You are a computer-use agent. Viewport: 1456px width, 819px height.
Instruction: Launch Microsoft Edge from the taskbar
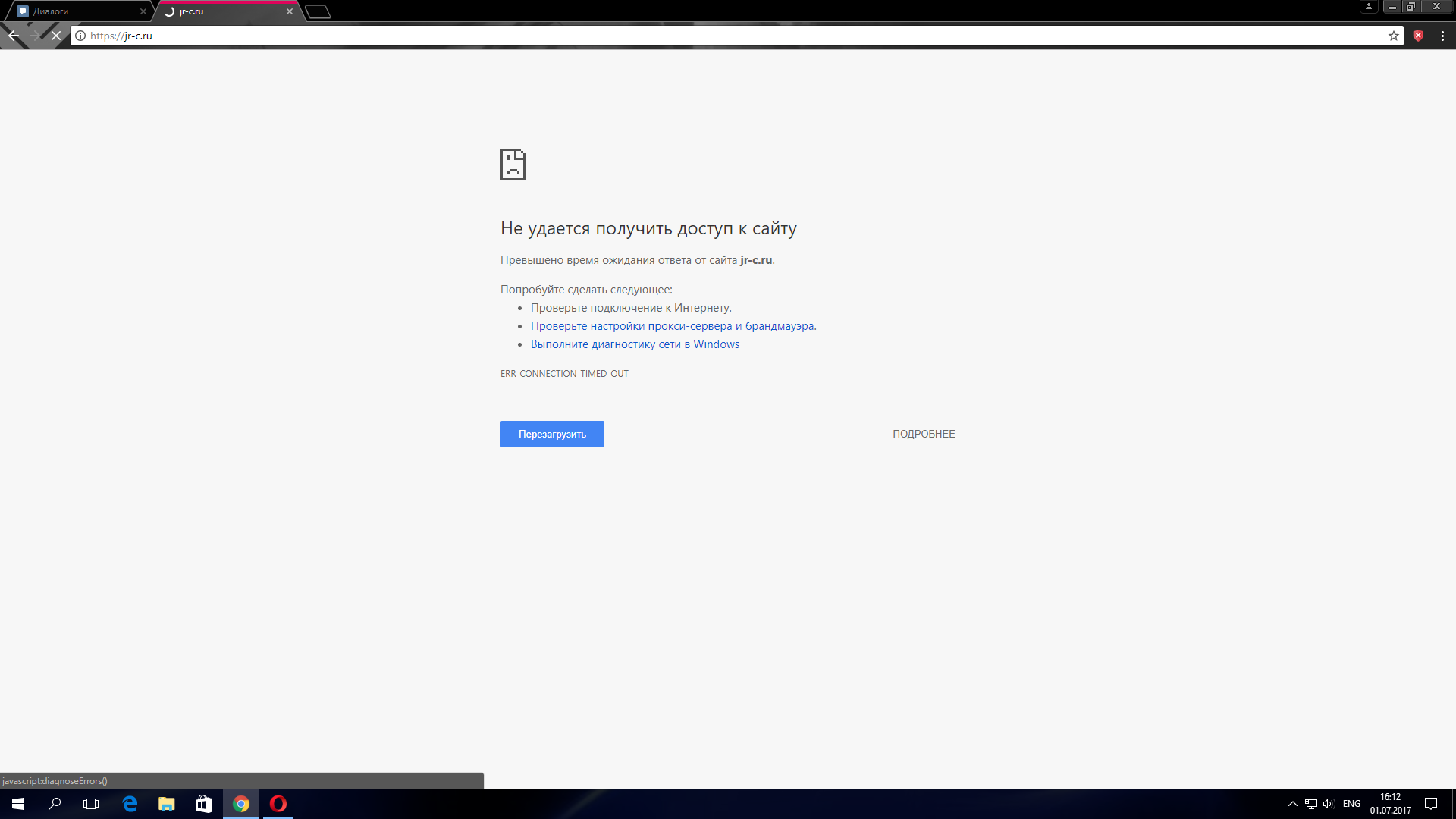point(130,804)
